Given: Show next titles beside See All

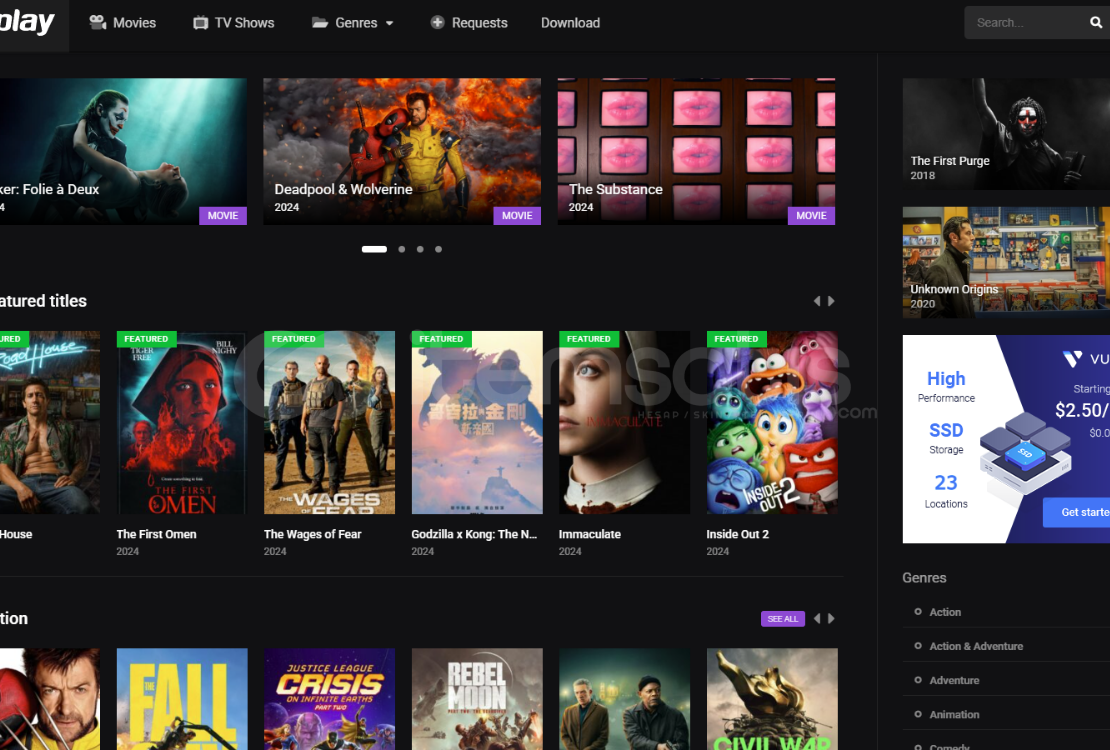Looking at the screenshot, I should [831, 618].
